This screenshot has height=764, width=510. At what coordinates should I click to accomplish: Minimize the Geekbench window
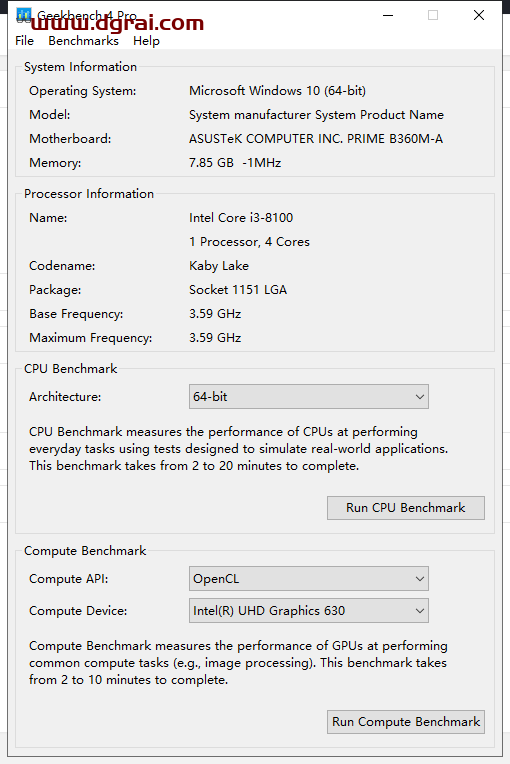coord(388,15)
